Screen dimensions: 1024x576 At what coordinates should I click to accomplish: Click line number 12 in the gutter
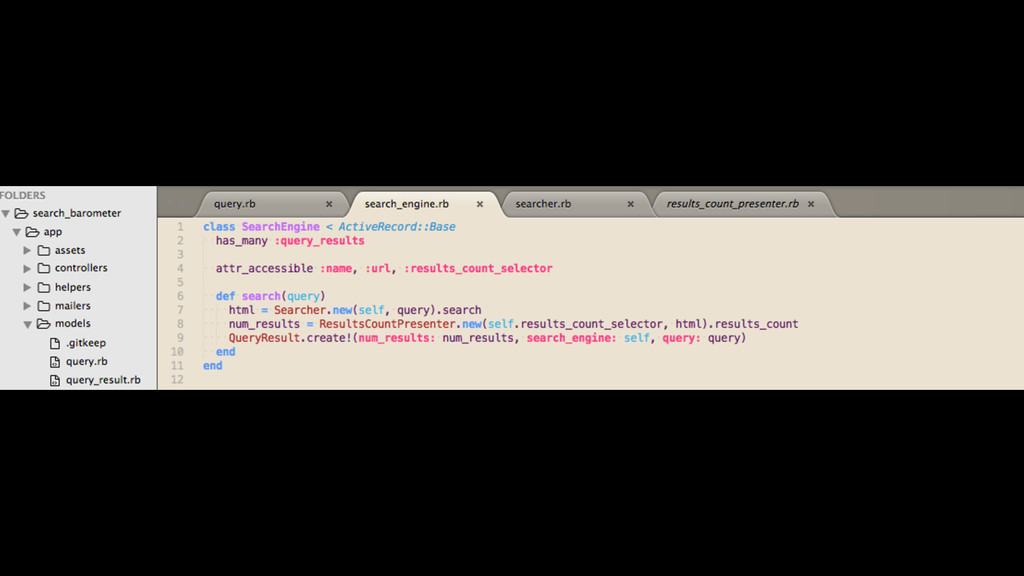pos(177,379)
